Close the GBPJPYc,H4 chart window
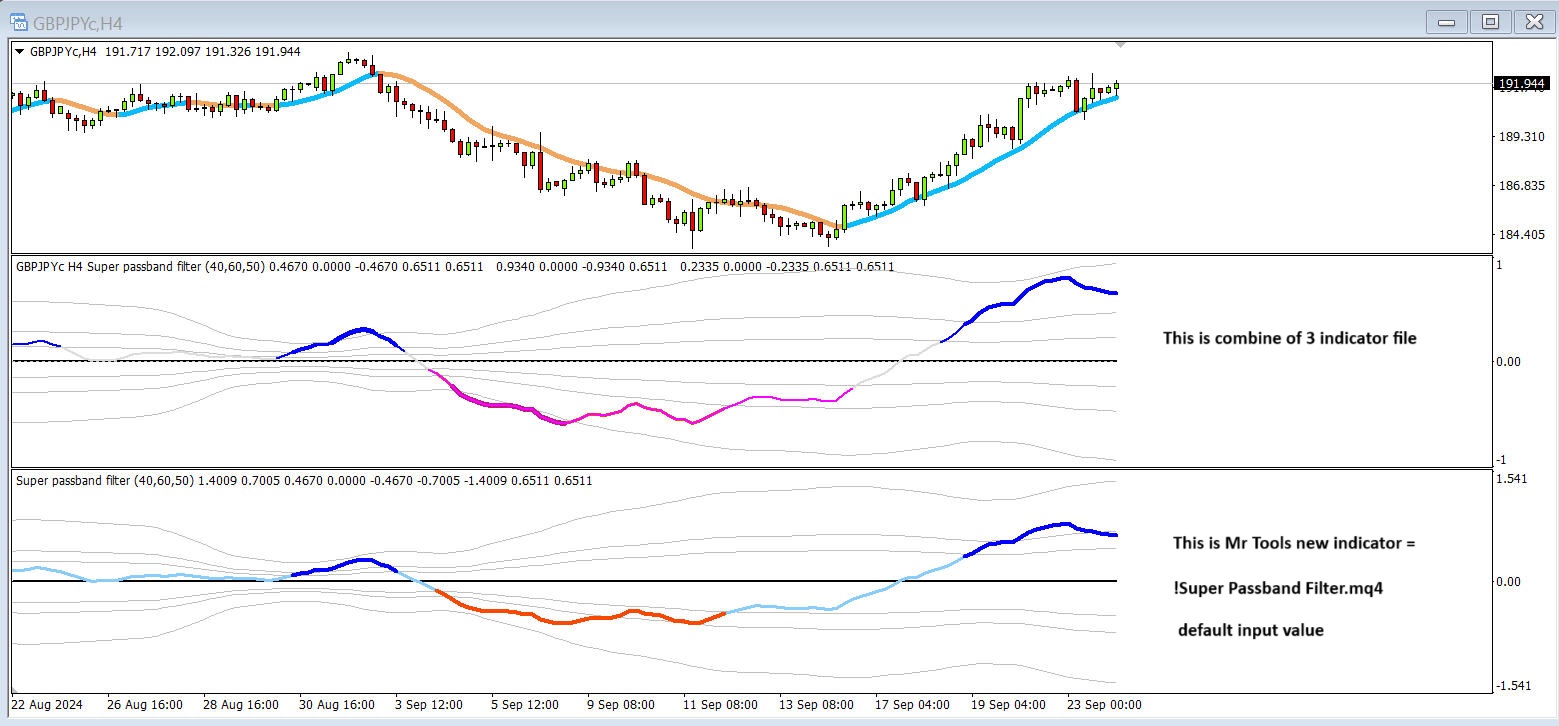This screenshot has width=1559, height=726. coord(1532,21)
